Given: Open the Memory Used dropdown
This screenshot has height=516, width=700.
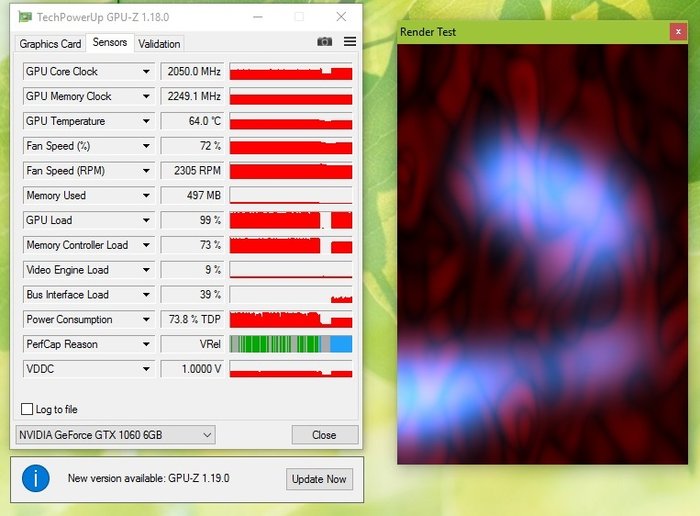Looking at the screenshot, I should tap(146, 196).
